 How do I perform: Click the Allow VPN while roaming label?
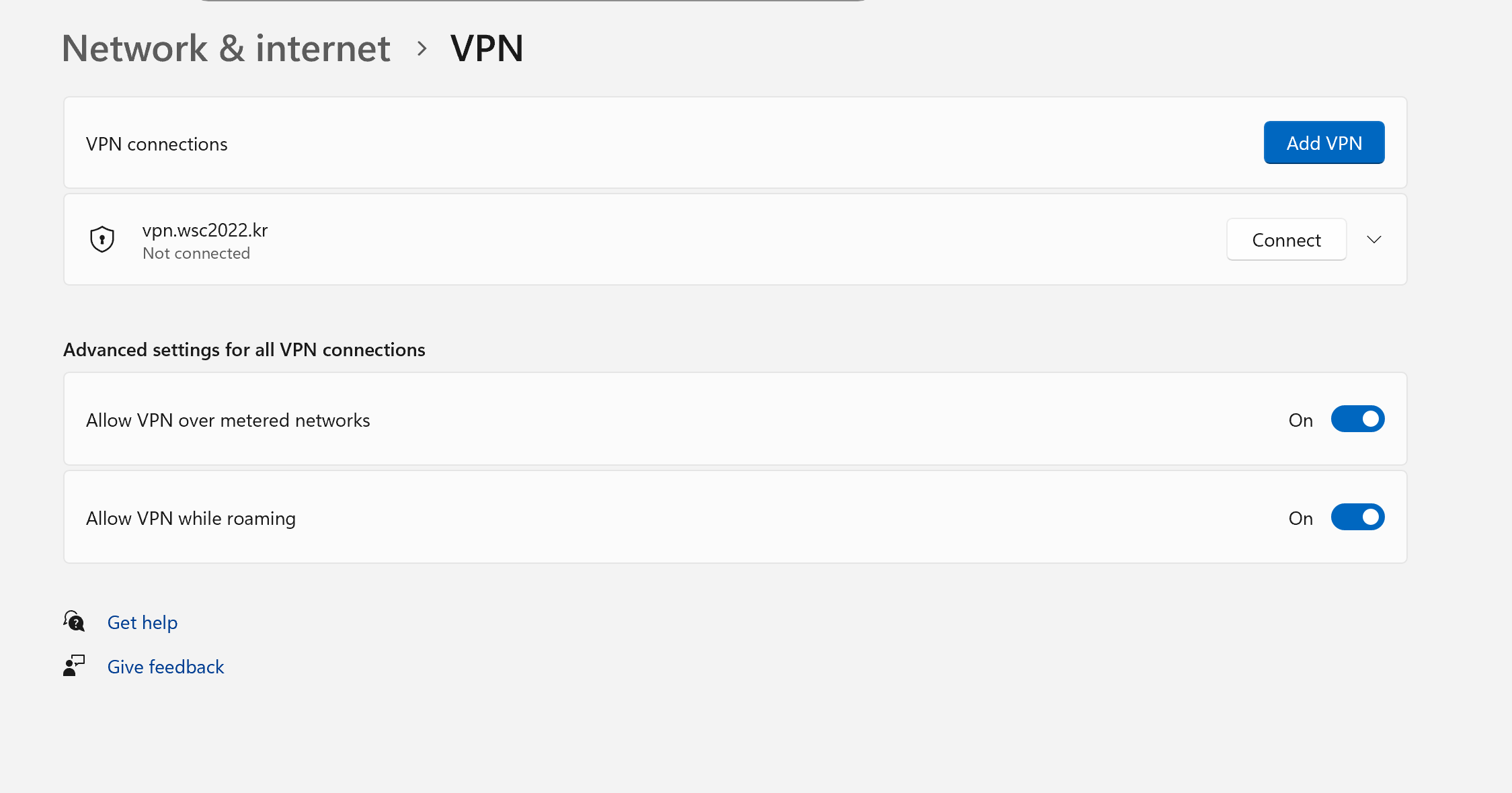click(x=191, y=518)
